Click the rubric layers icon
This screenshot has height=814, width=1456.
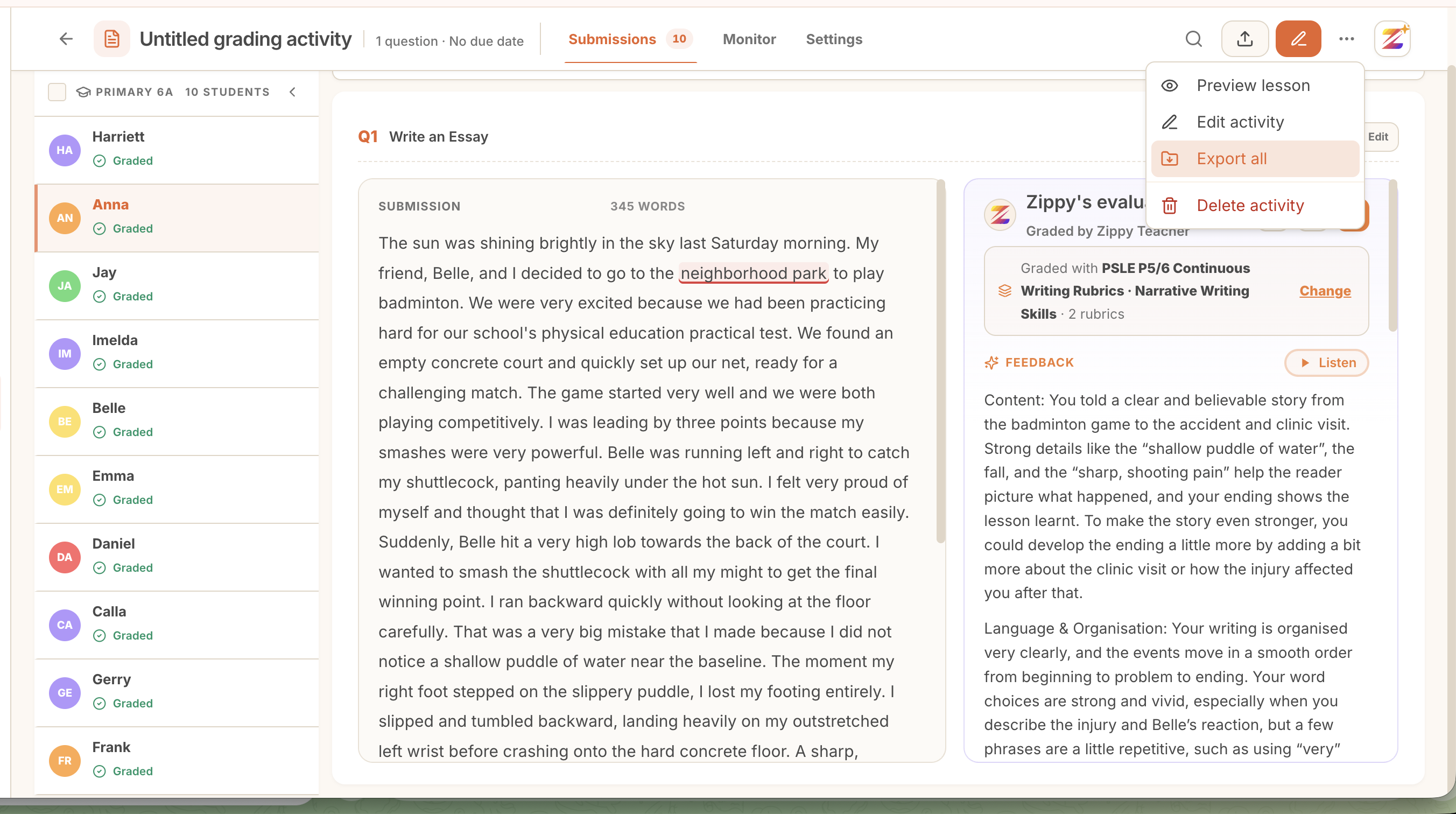[x=1004, y=291]
